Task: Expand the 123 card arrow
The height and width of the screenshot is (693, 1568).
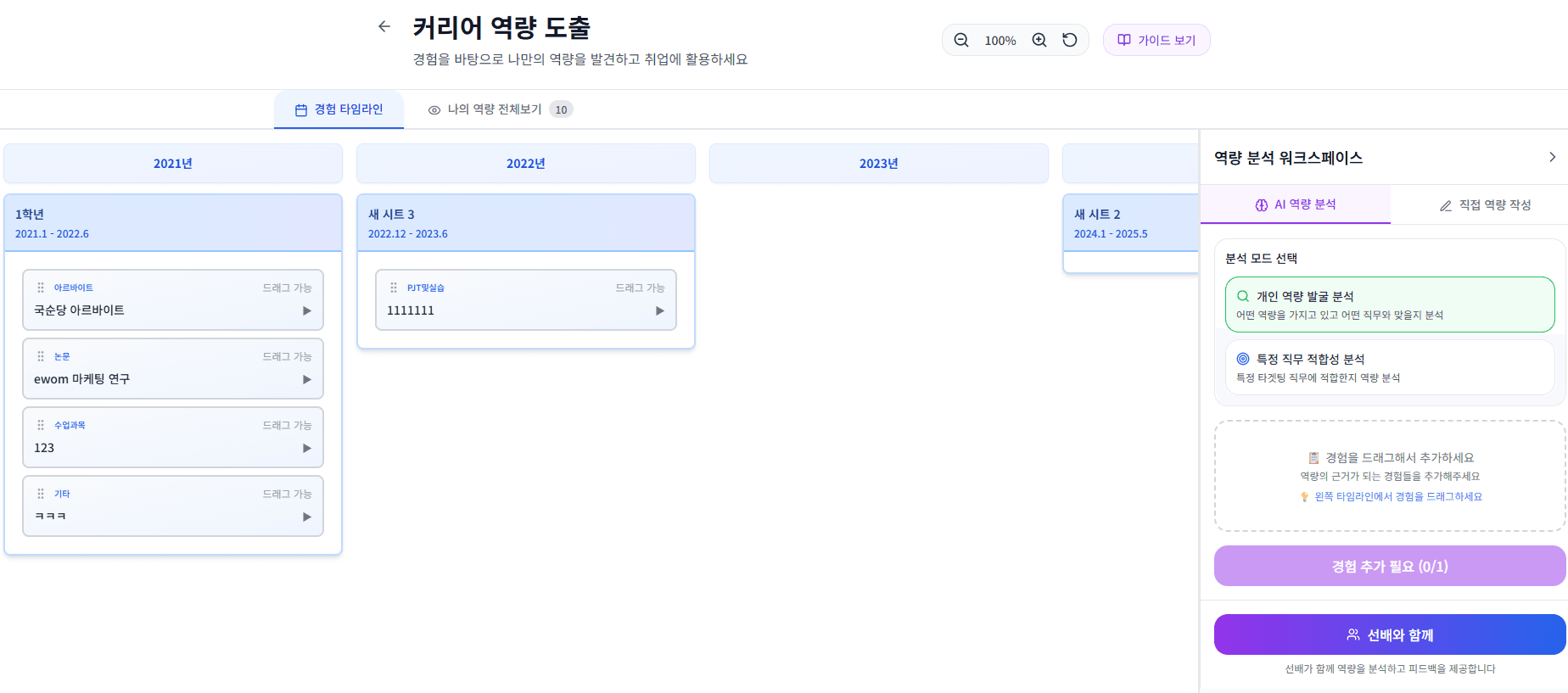Action: [x=307, y=448]
